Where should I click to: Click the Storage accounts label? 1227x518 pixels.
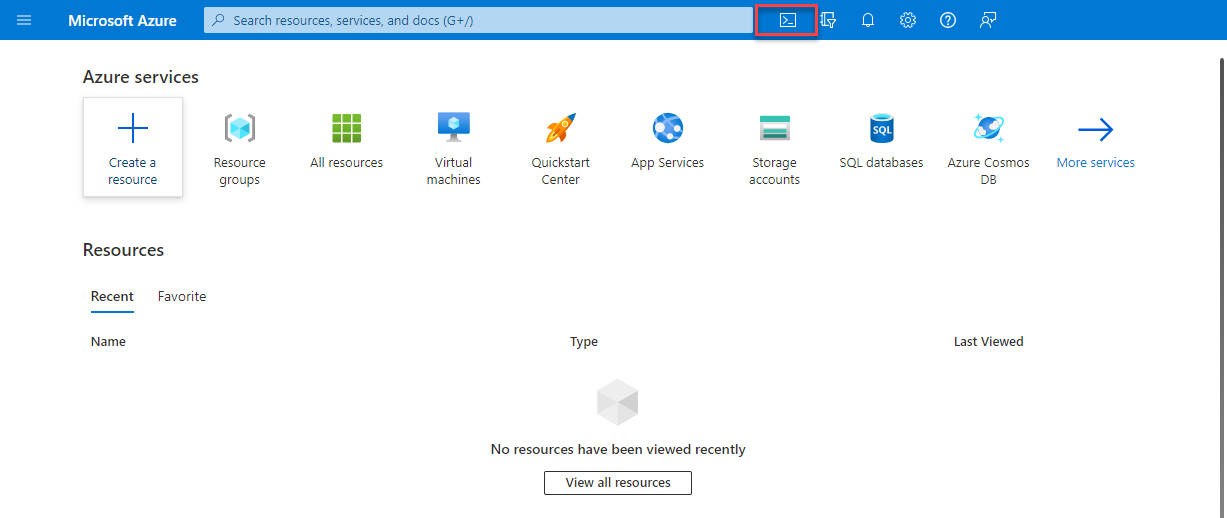(775, 171)
